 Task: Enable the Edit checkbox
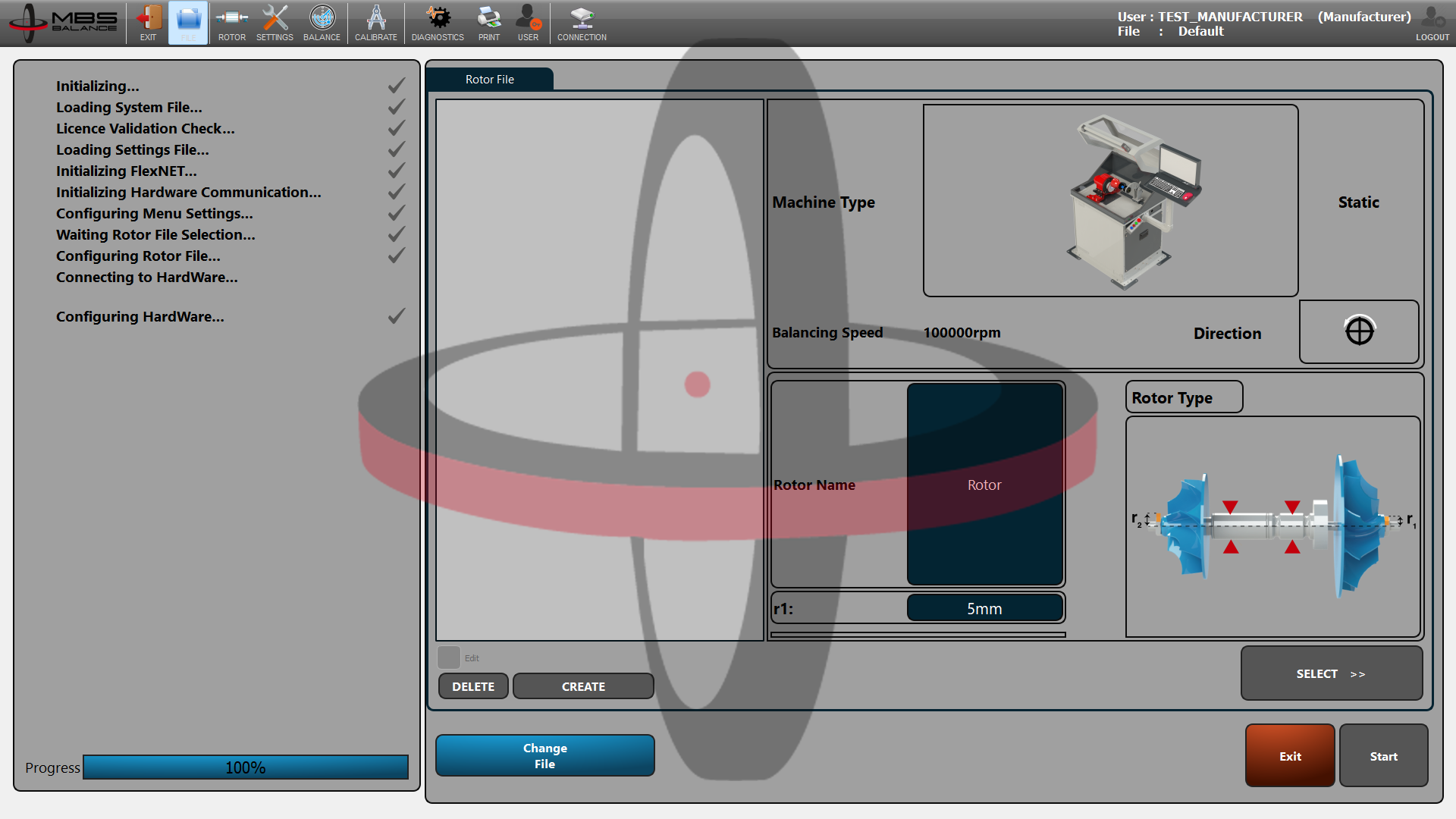pyautogui.click(x=448, y=657)
